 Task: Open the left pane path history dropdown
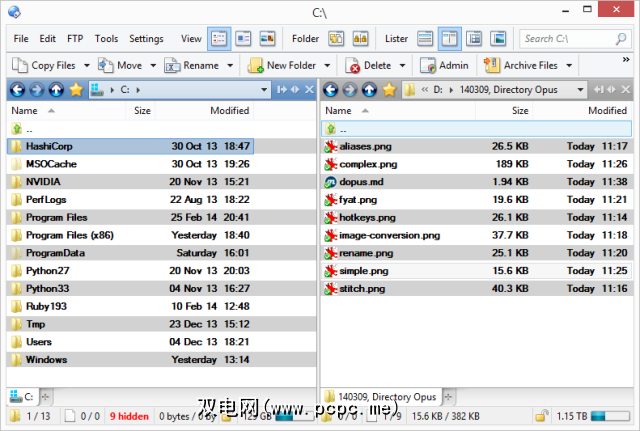[264, 89]
